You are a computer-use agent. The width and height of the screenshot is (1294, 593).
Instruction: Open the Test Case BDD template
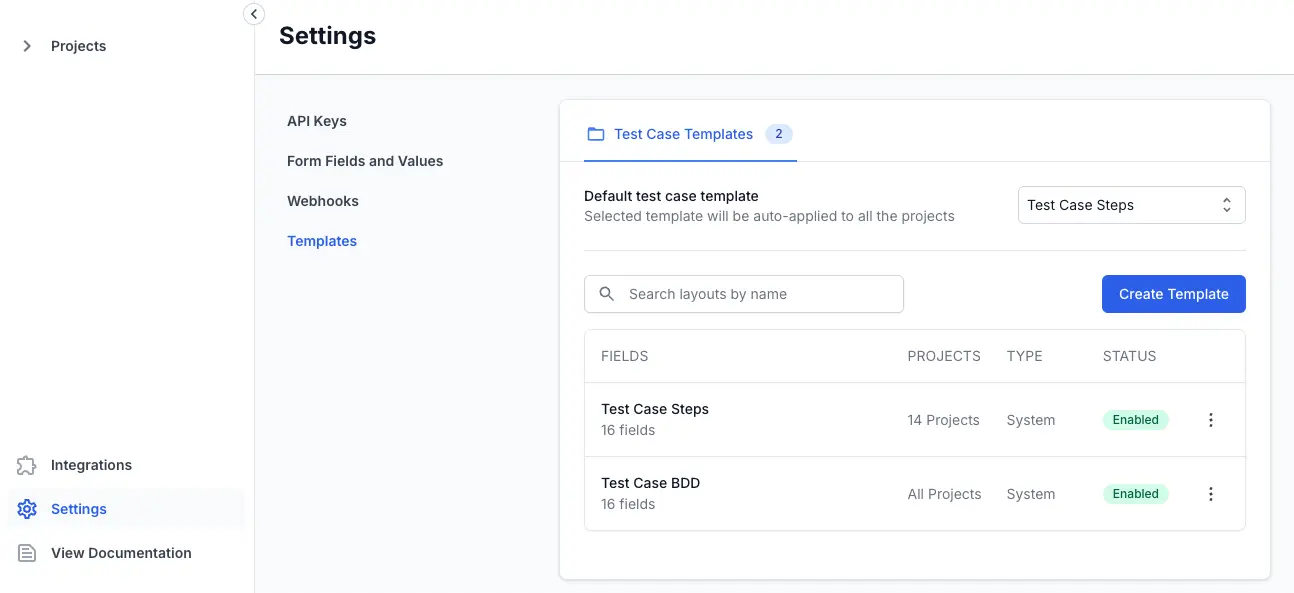[650, 483]
